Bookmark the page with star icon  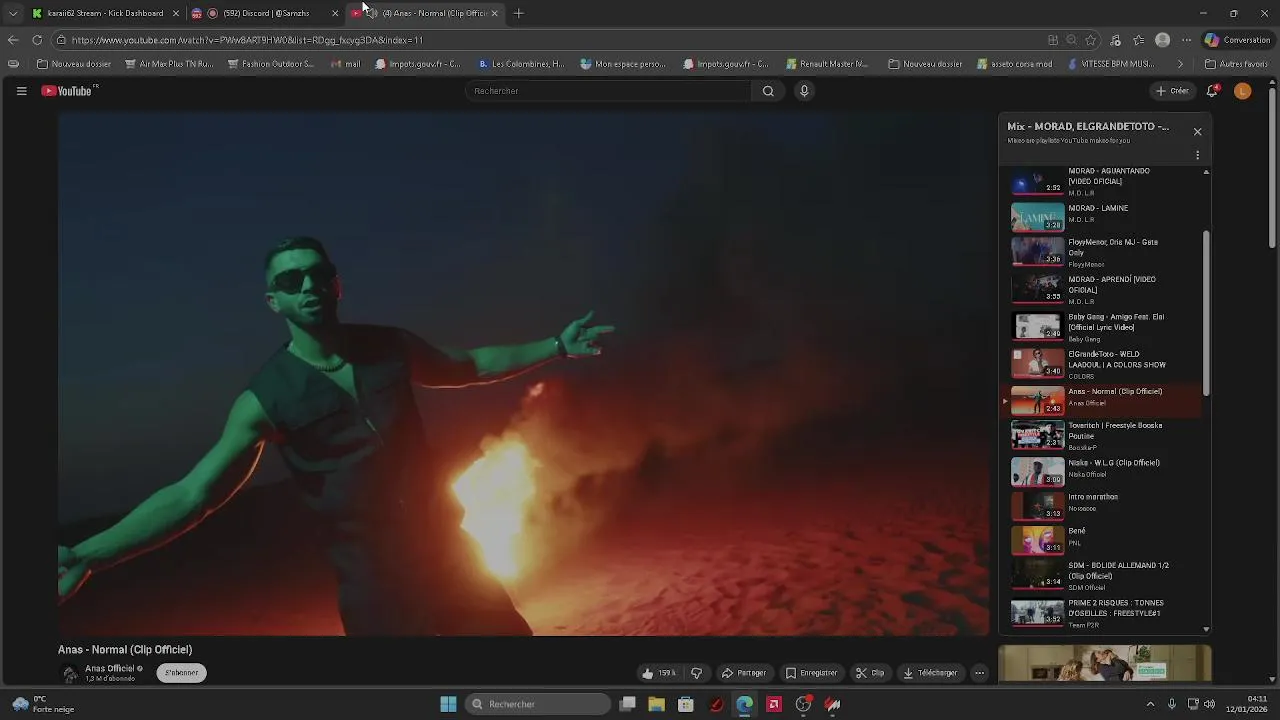1091,40
